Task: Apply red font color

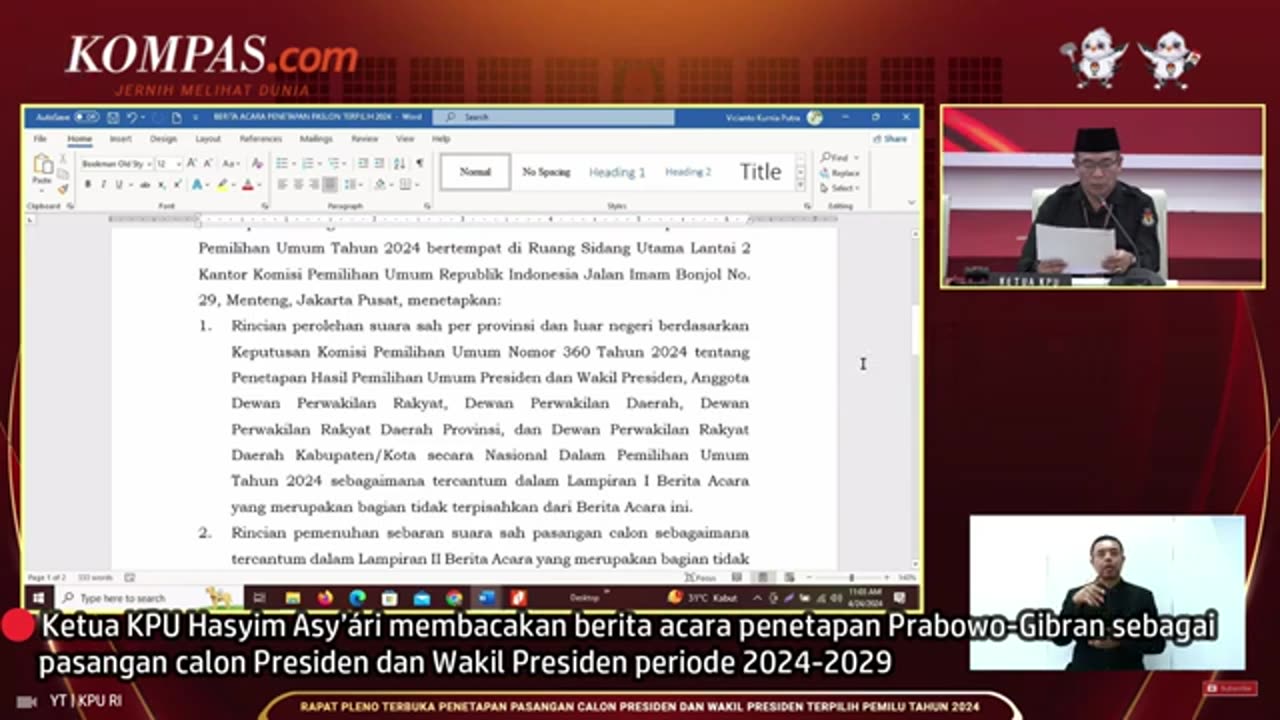Action: pyautogui.click(x=248, y=184)
